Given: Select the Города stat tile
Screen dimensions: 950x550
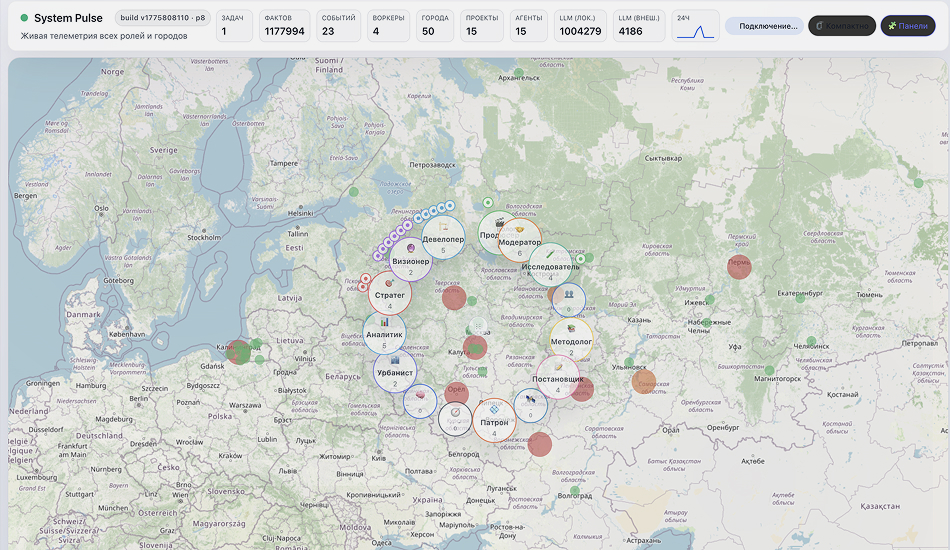Looking at the screenshot, I should (434, 26).
